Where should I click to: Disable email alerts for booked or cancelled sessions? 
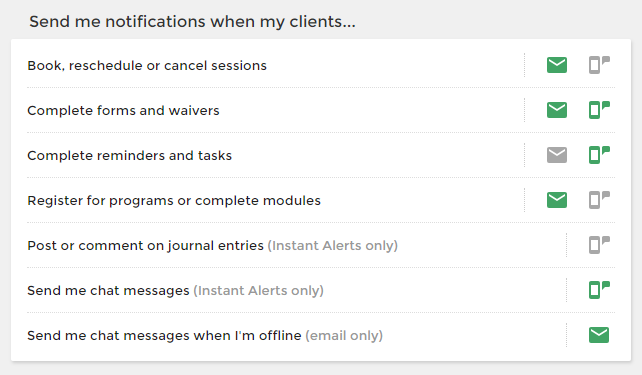click(557, 65)
